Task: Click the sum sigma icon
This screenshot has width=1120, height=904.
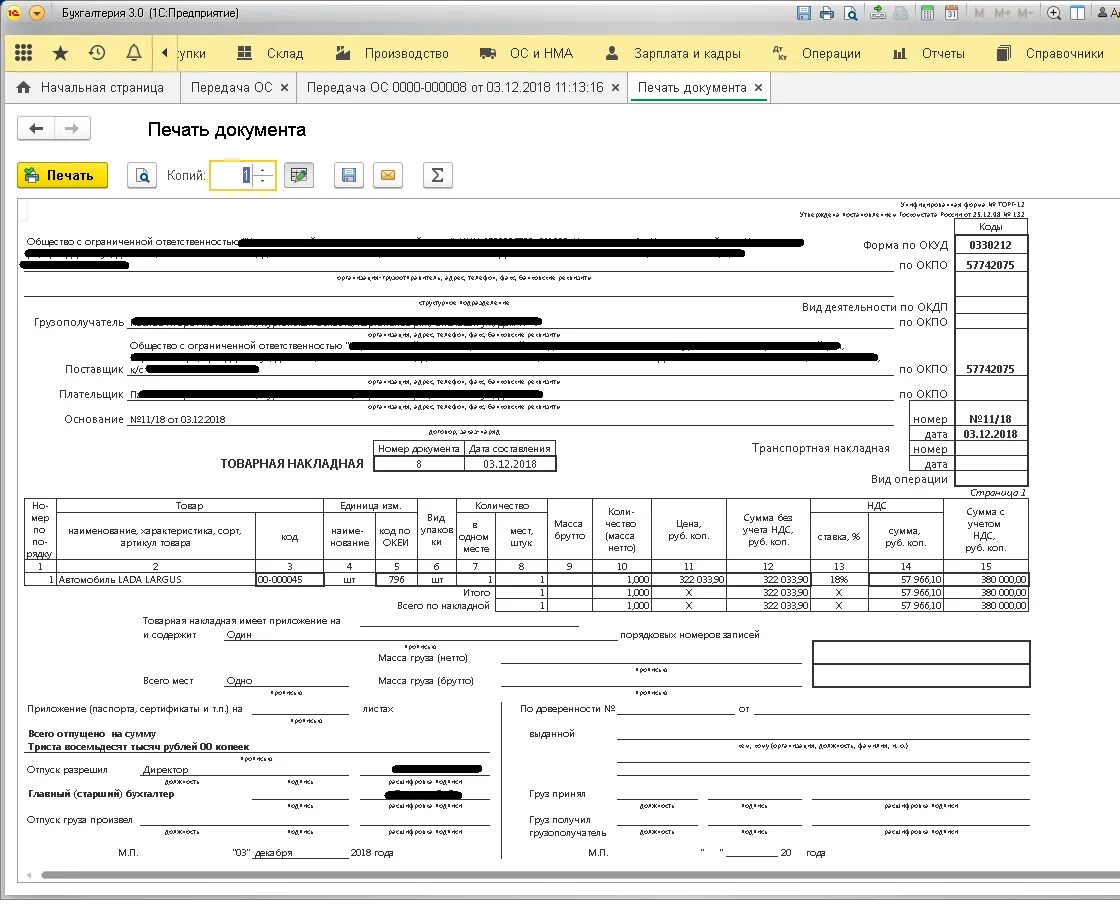Action: (437, 175)
